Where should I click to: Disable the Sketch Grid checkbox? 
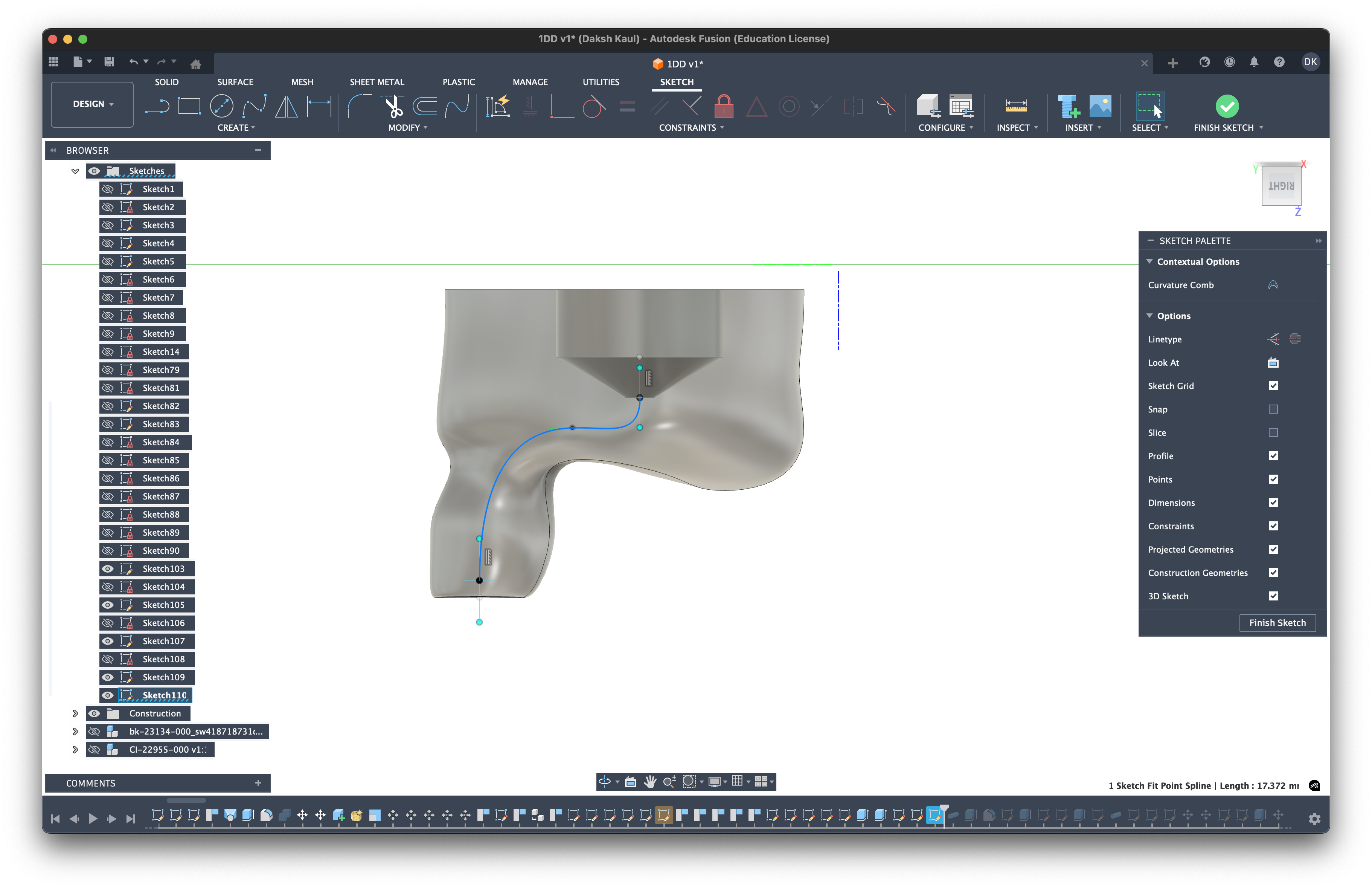click(1273, 386)
